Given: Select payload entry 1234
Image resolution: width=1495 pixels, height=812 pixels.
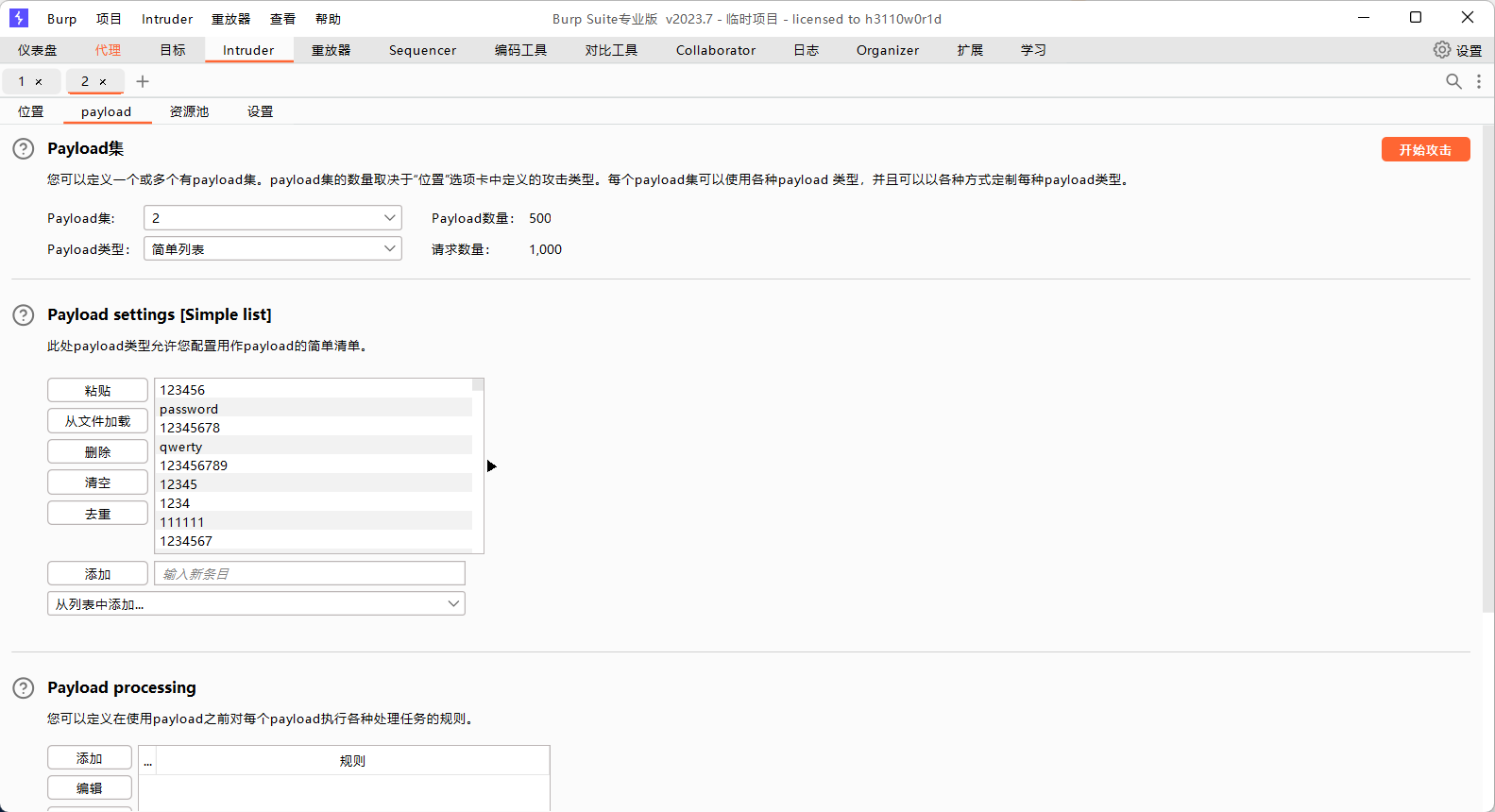Looking at the screenshot, I should tap(314, 503).
